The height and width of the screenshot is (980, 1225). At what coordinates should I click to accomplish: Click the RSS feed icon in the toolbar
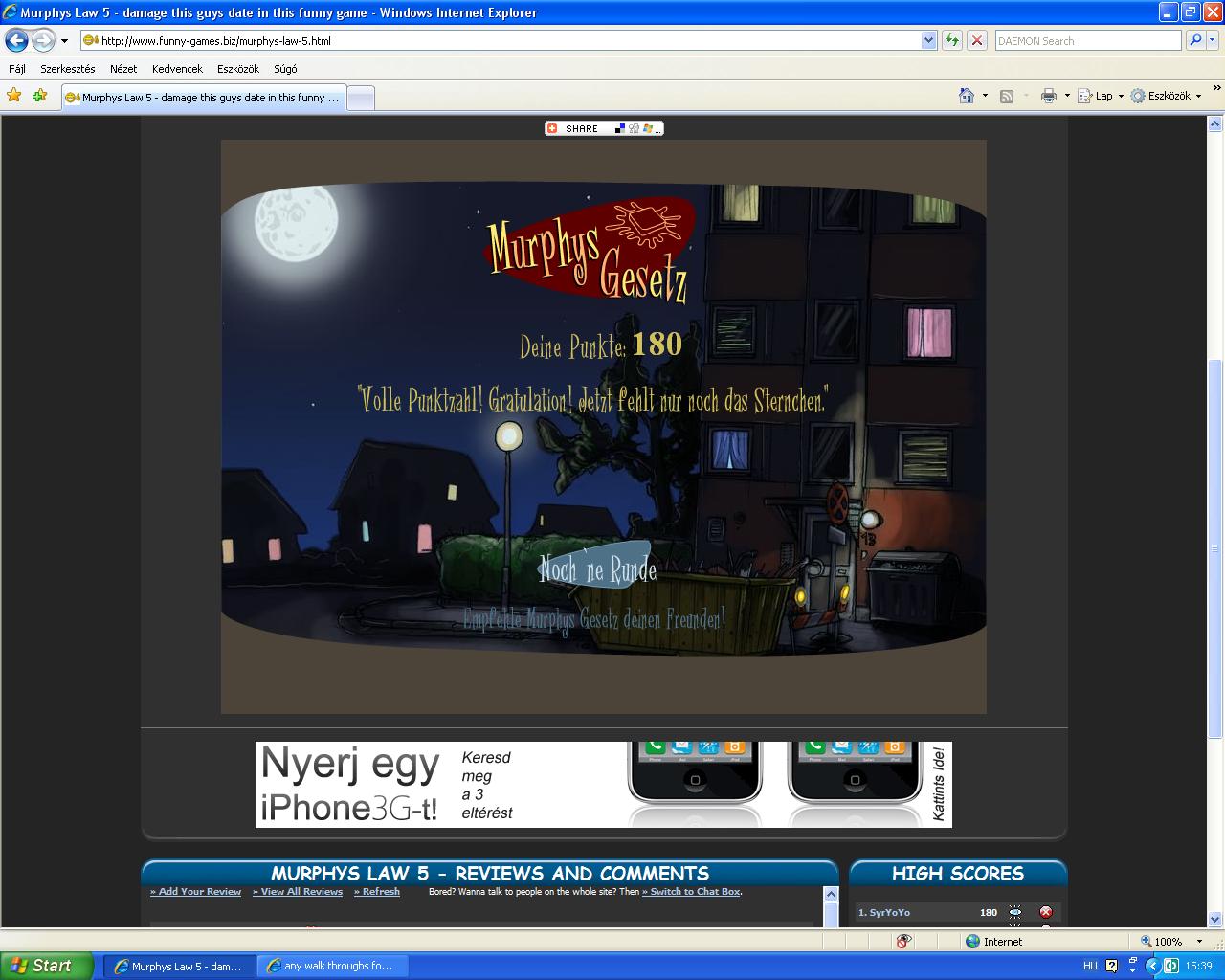(1009, 96)
